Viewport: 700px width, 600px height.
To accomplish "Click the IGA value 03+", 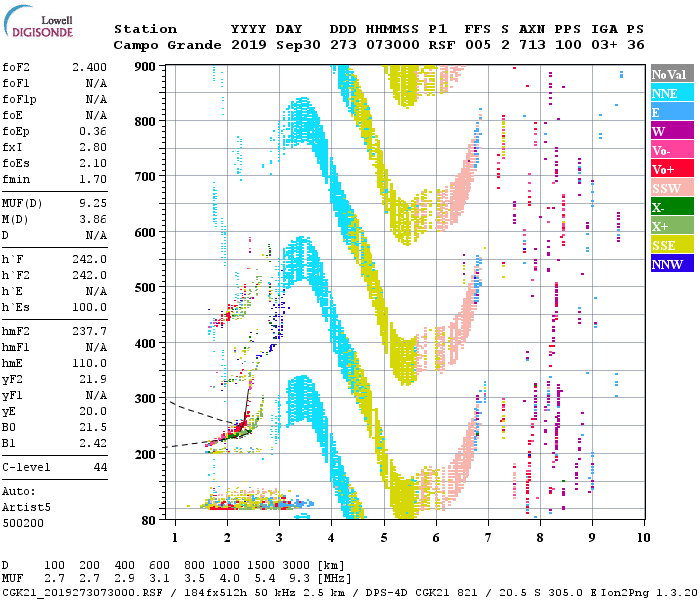I will 604,45.
